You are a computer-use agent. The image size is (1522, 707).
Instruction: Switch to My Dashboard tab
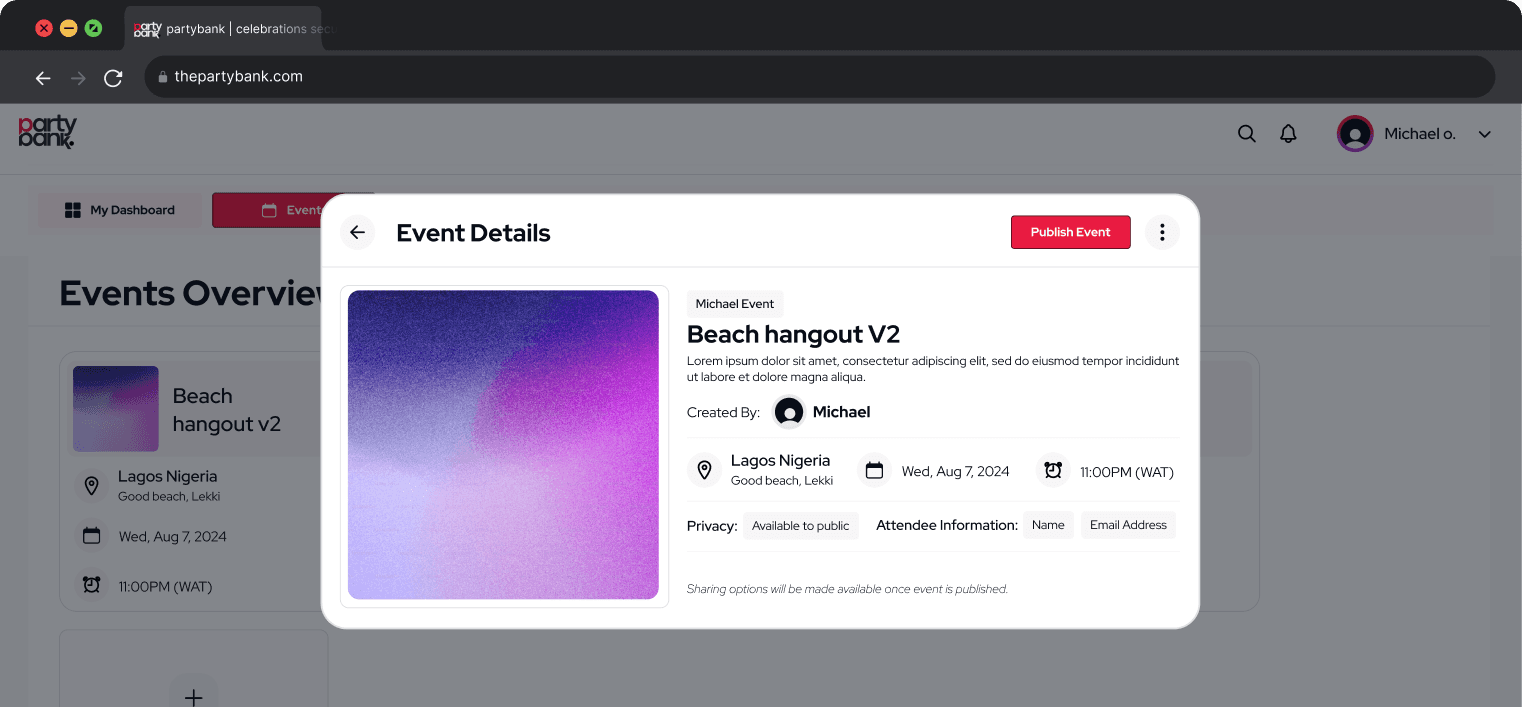pyautogui.click(x=120, y=210)
